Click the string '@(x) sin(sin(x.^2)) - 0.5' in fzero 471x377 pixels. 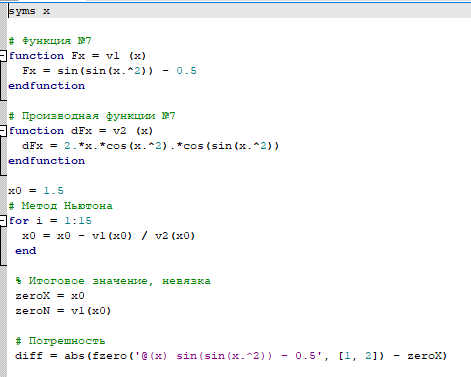[x=228, y=356]
